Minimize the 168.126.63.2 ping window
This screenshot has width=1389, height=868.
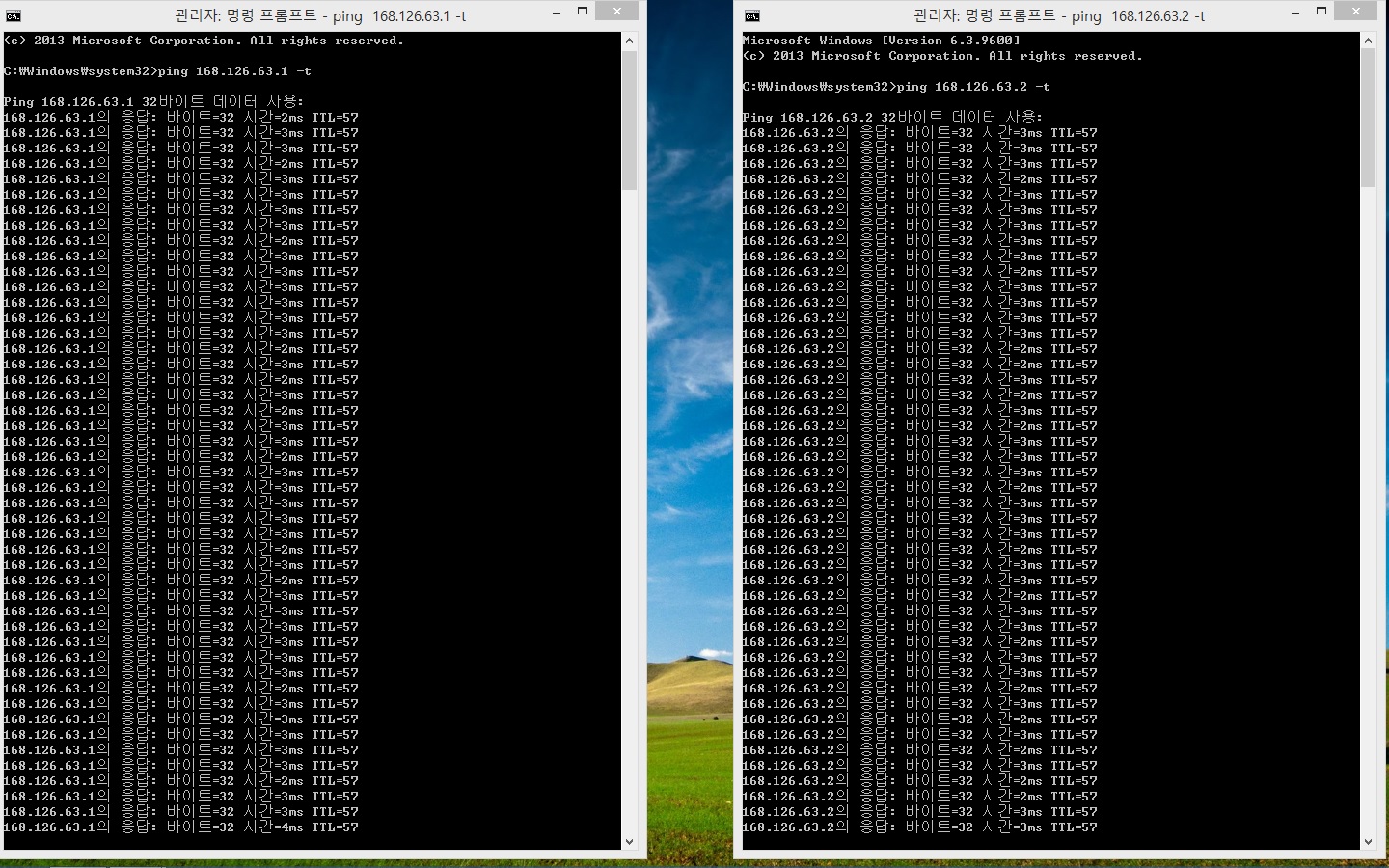1296,12
